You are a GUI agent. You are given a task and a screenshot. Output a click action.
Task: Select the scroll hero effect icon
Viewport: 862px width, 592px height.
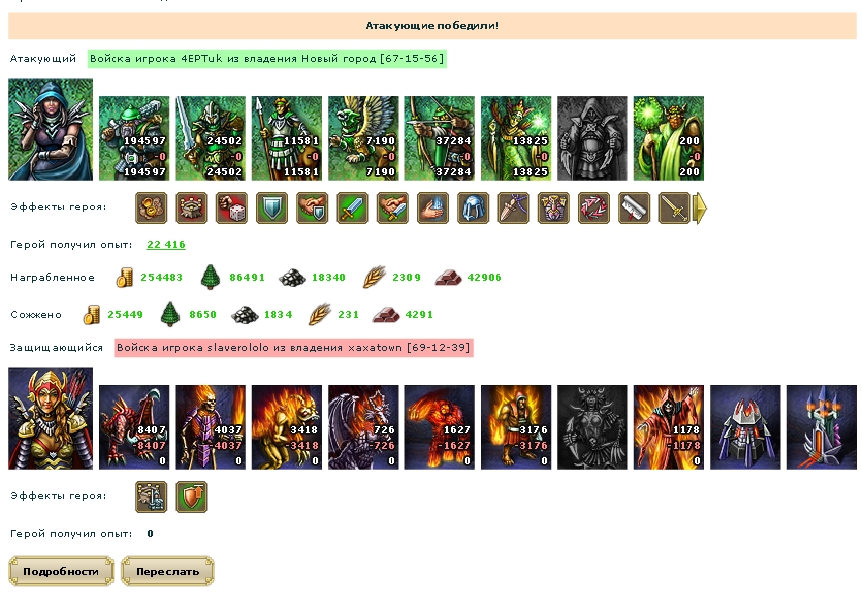(634, 208)
